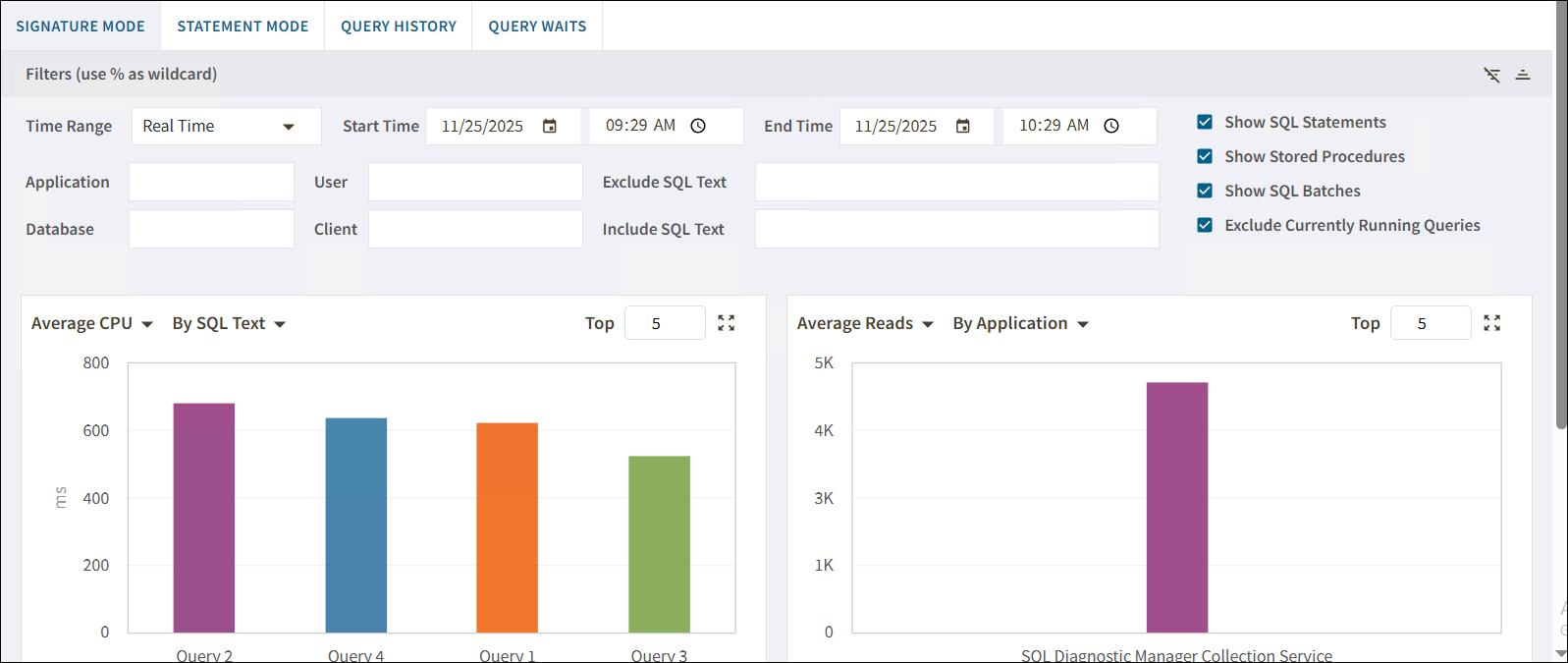1568x663 pixels.
Task: Expand the By Application grouping dropdown
Action: pos(1021,323)
